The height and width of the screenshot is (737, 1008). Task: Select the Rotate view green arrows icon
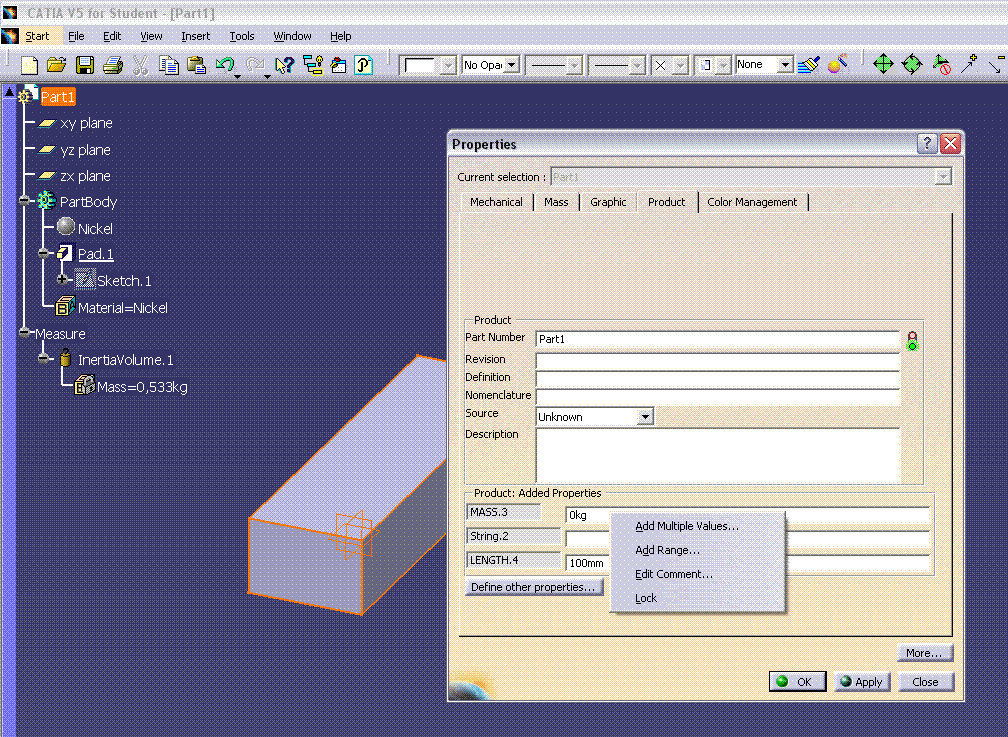click(x=912, y=64)
